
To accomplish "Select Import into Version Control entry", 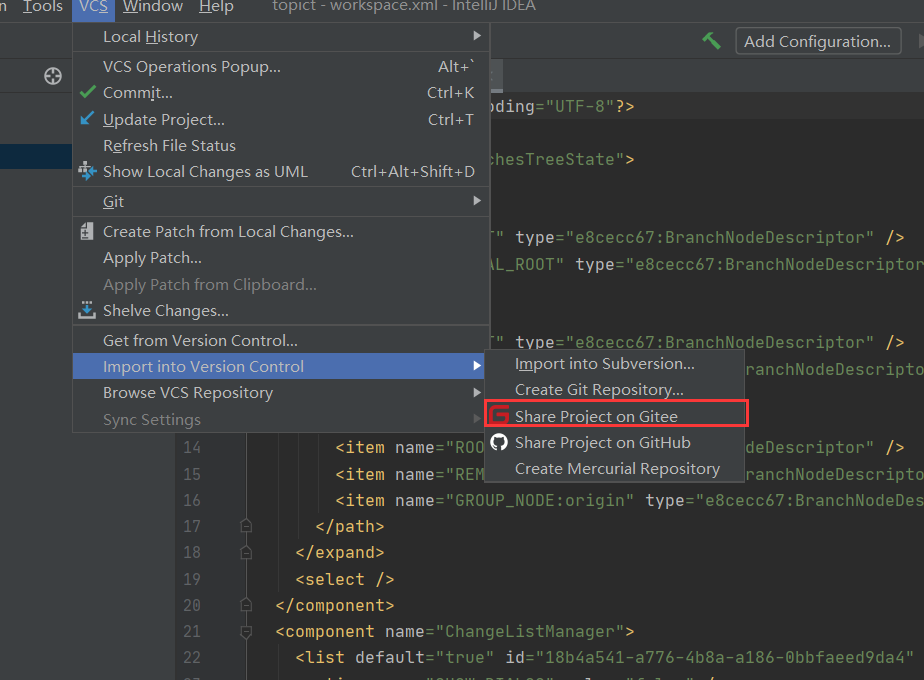I will [x=281, y=367].
